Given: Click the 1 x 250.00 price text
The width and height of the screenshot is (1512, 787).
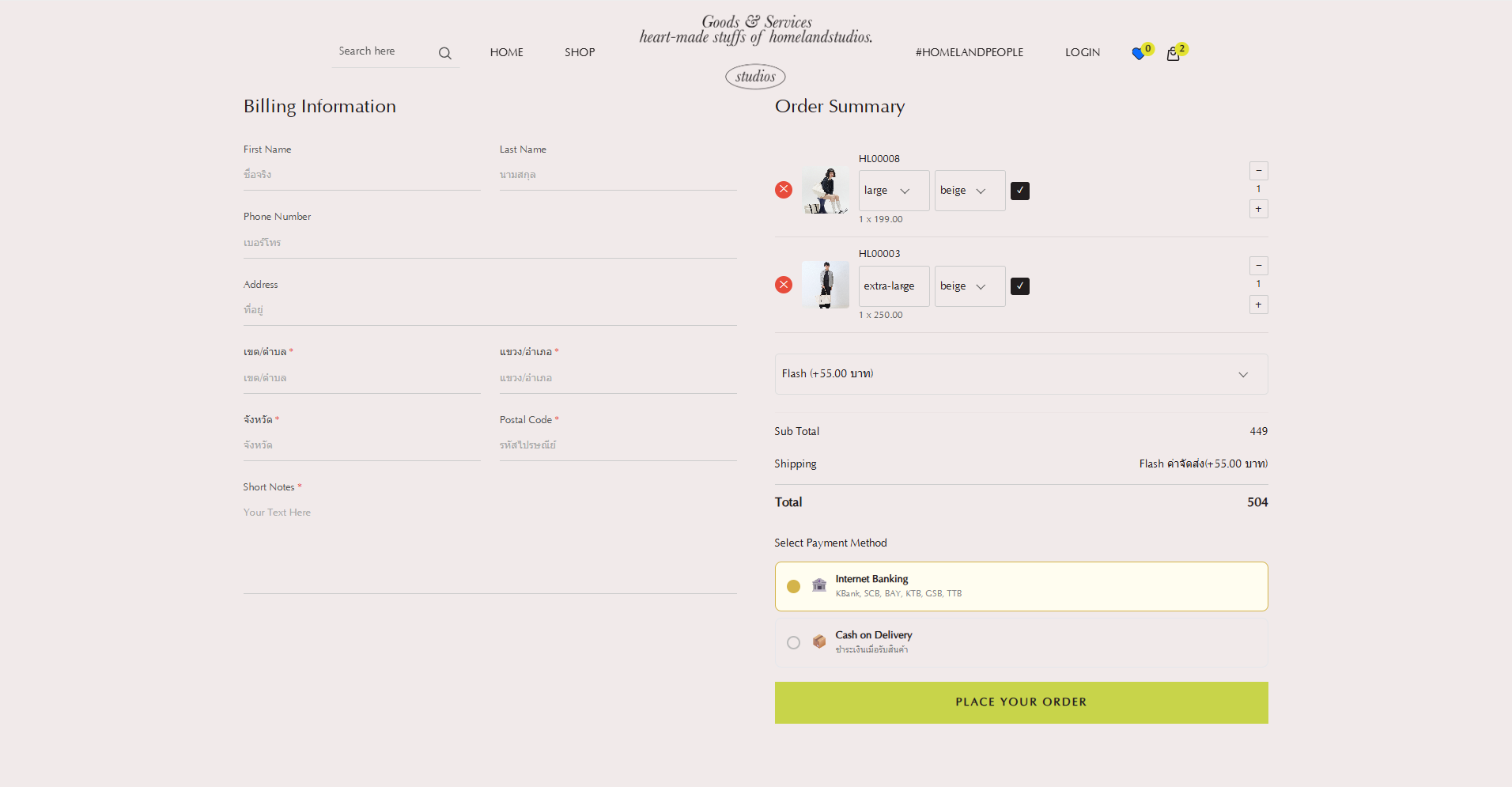Looking at the screenshot, I should pos(881,315).
